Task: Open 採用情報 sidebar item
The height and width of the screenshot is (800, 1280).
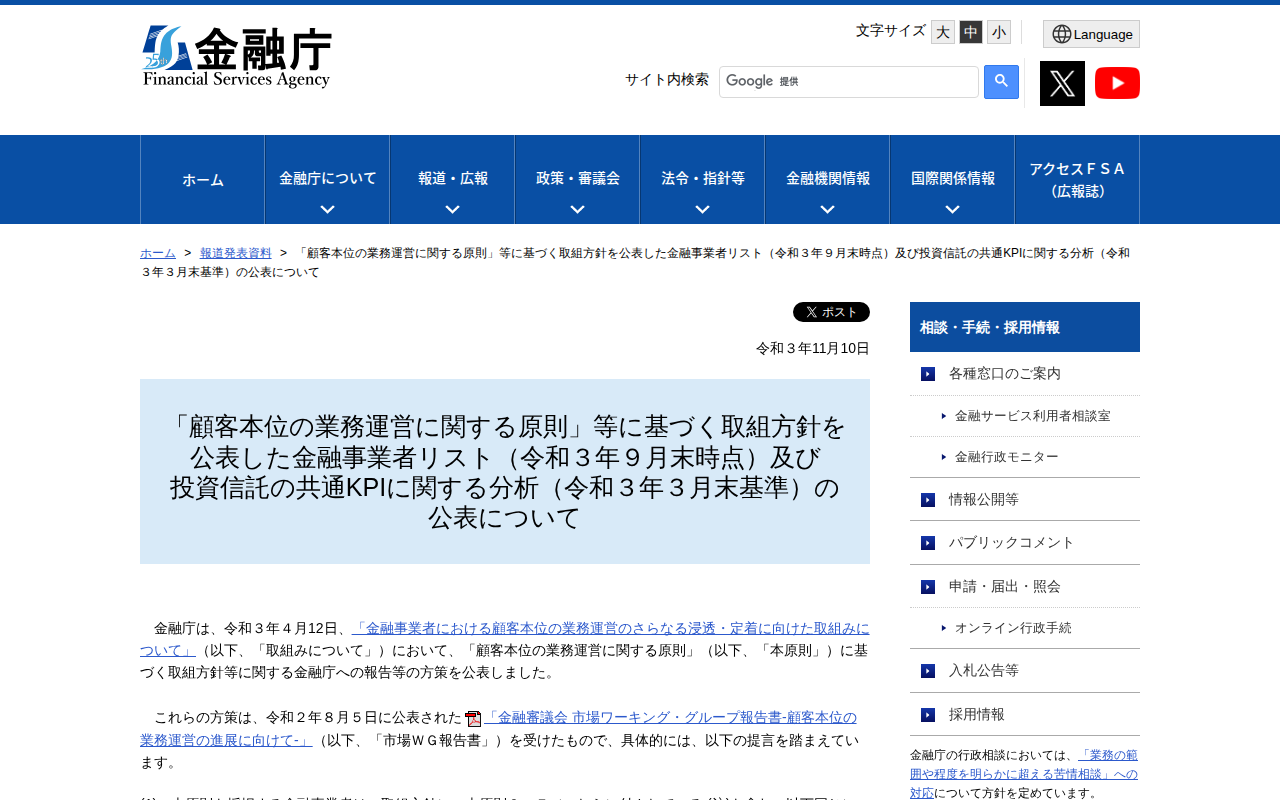Action: point(977,715)
